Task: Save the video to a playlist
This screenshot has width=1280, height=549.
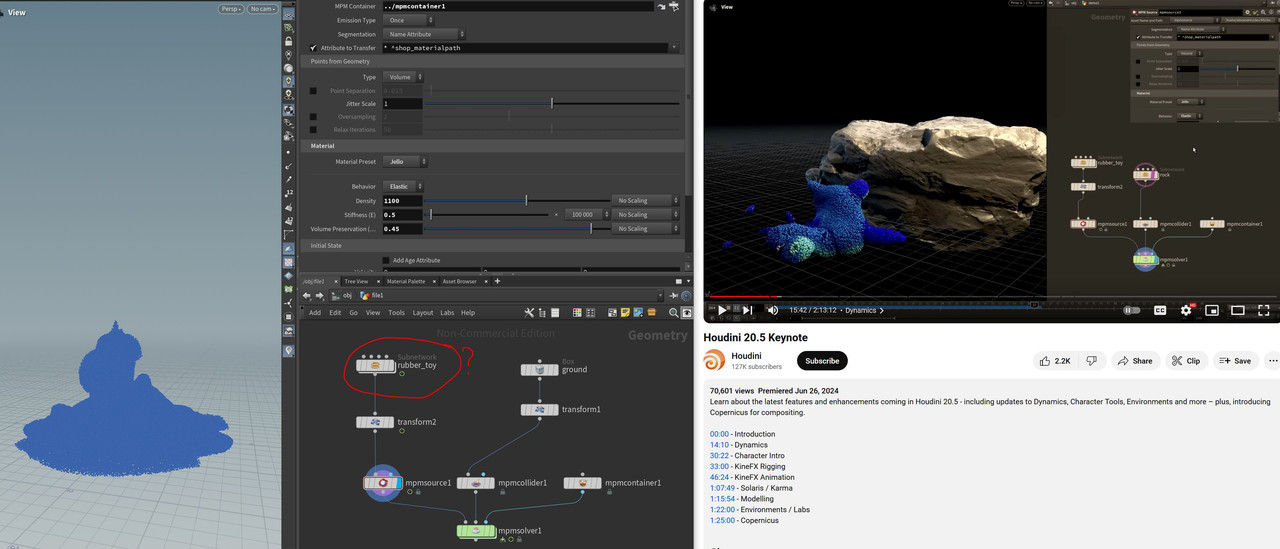Action: [1234, 361]
